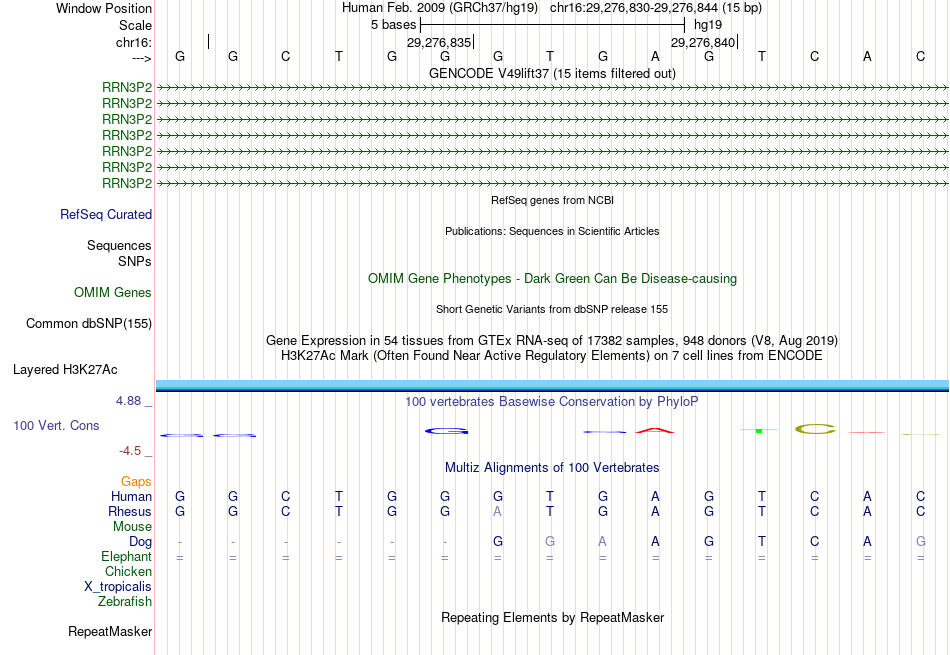Click the Human Feb. 2009 (GRCh37/hg19) assembly text
950x655 pixels.
pyautogui.click(x=440, y=8)
